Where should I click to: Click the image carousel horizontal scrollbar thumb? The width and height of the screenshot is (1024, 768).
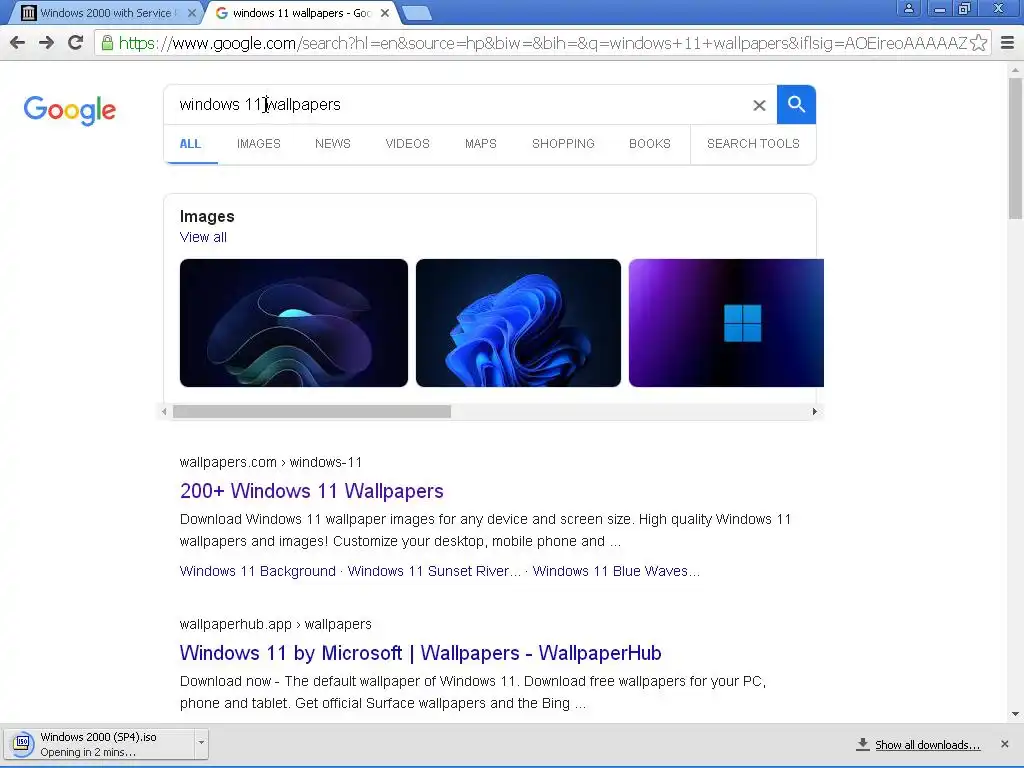312,411
